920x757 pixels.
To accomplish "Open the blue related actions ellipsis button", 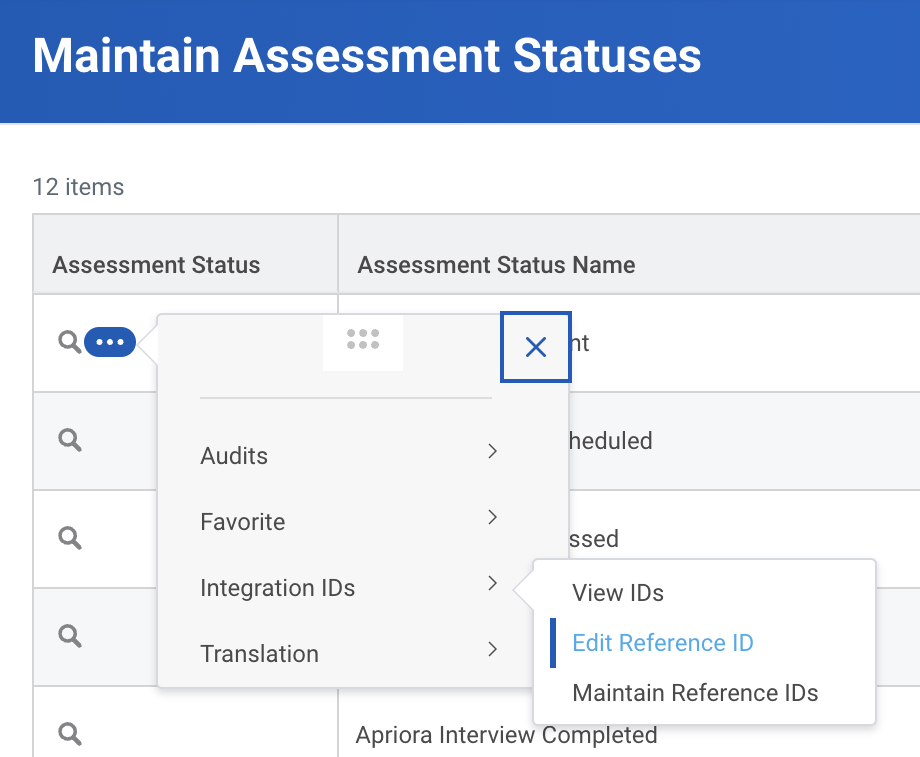I will (110, 342).
